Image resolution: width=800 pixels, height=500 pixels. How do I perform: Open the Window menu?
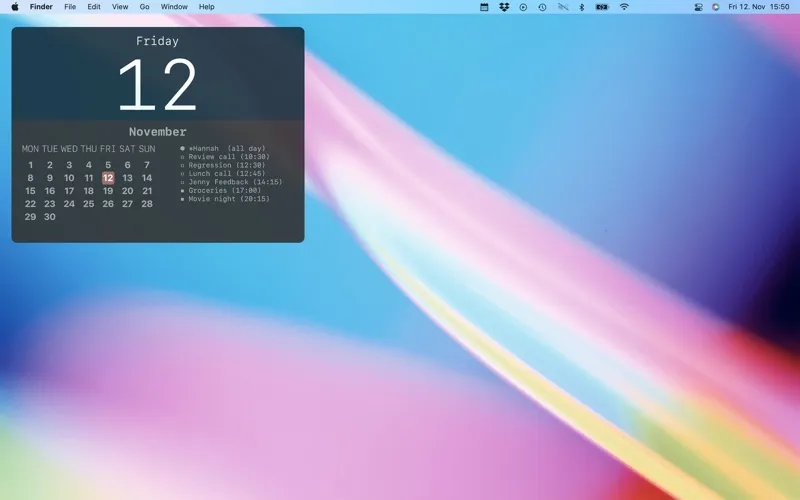(x=174, y=7)
